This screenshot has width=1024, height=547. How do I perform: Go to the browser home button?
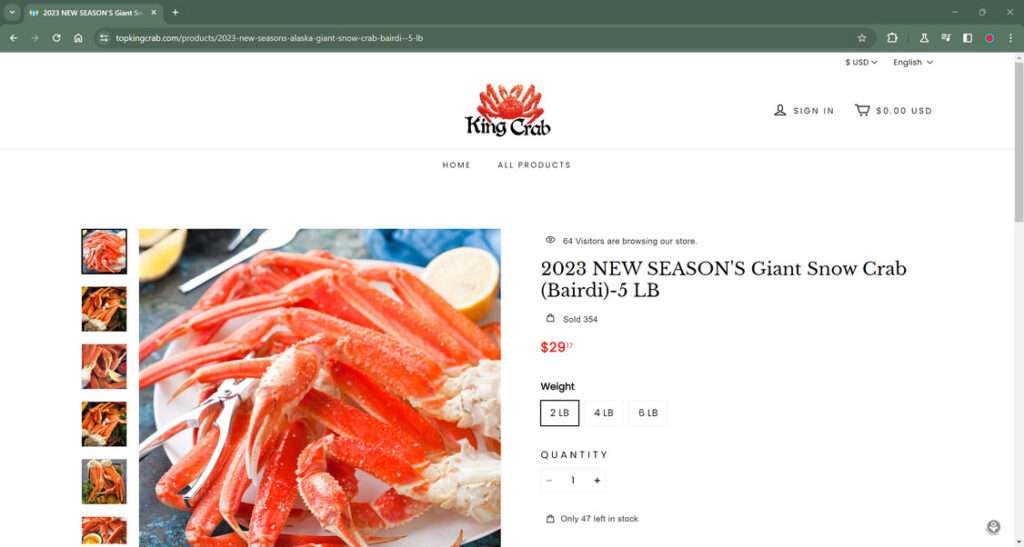pos(78,38)
